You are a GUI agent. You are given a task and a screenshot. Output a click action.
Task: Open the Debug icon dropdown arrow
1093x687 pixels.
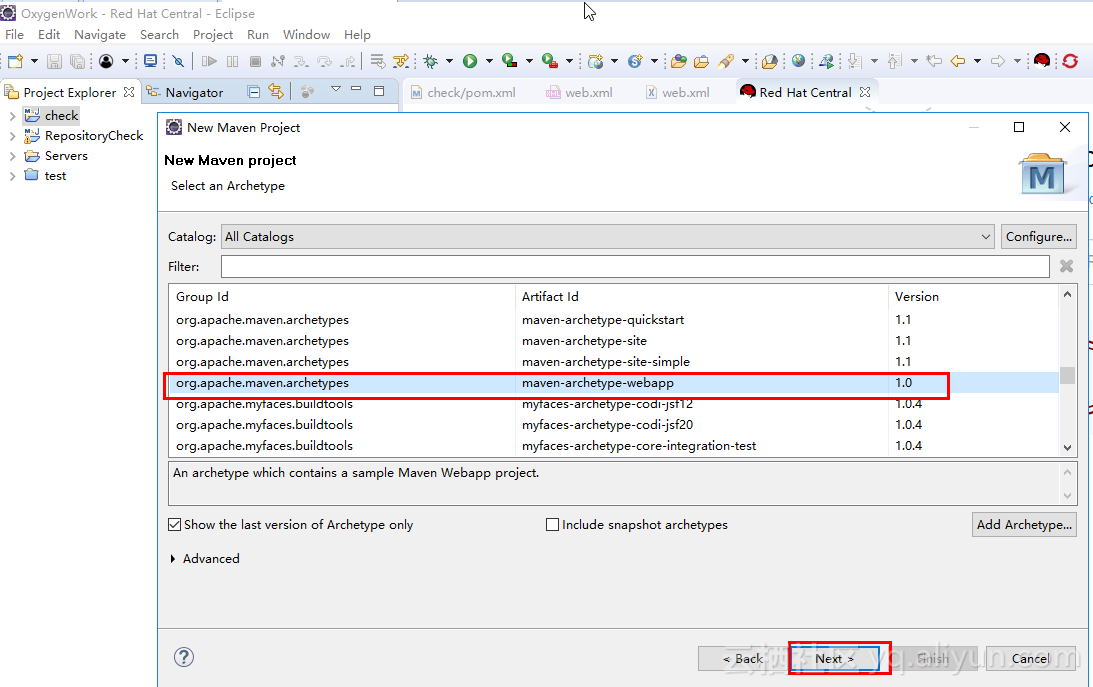[449, 61]
